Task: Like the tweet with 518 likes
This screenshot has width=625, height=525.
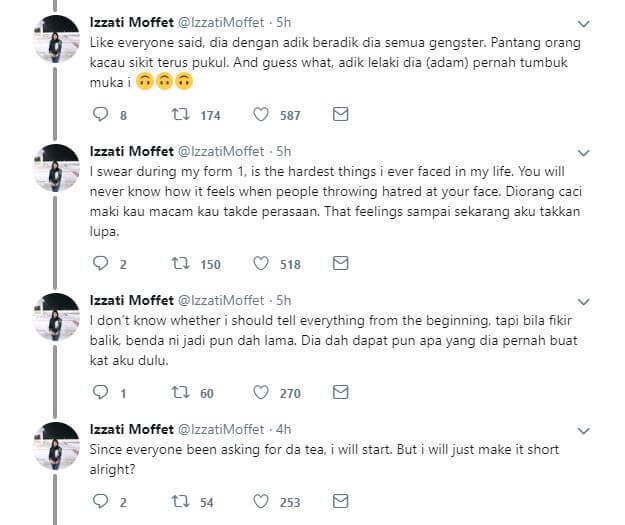Action: point(262,263)
